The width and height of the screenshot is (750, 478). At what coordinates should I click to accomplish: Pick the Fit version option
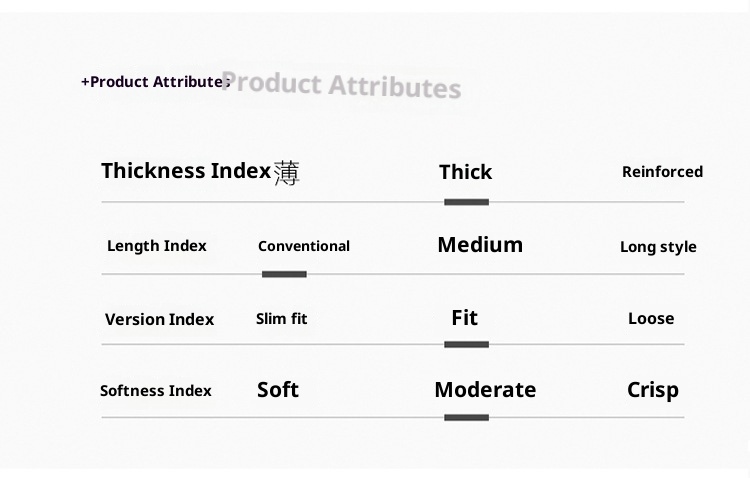(x=465, y=318)
